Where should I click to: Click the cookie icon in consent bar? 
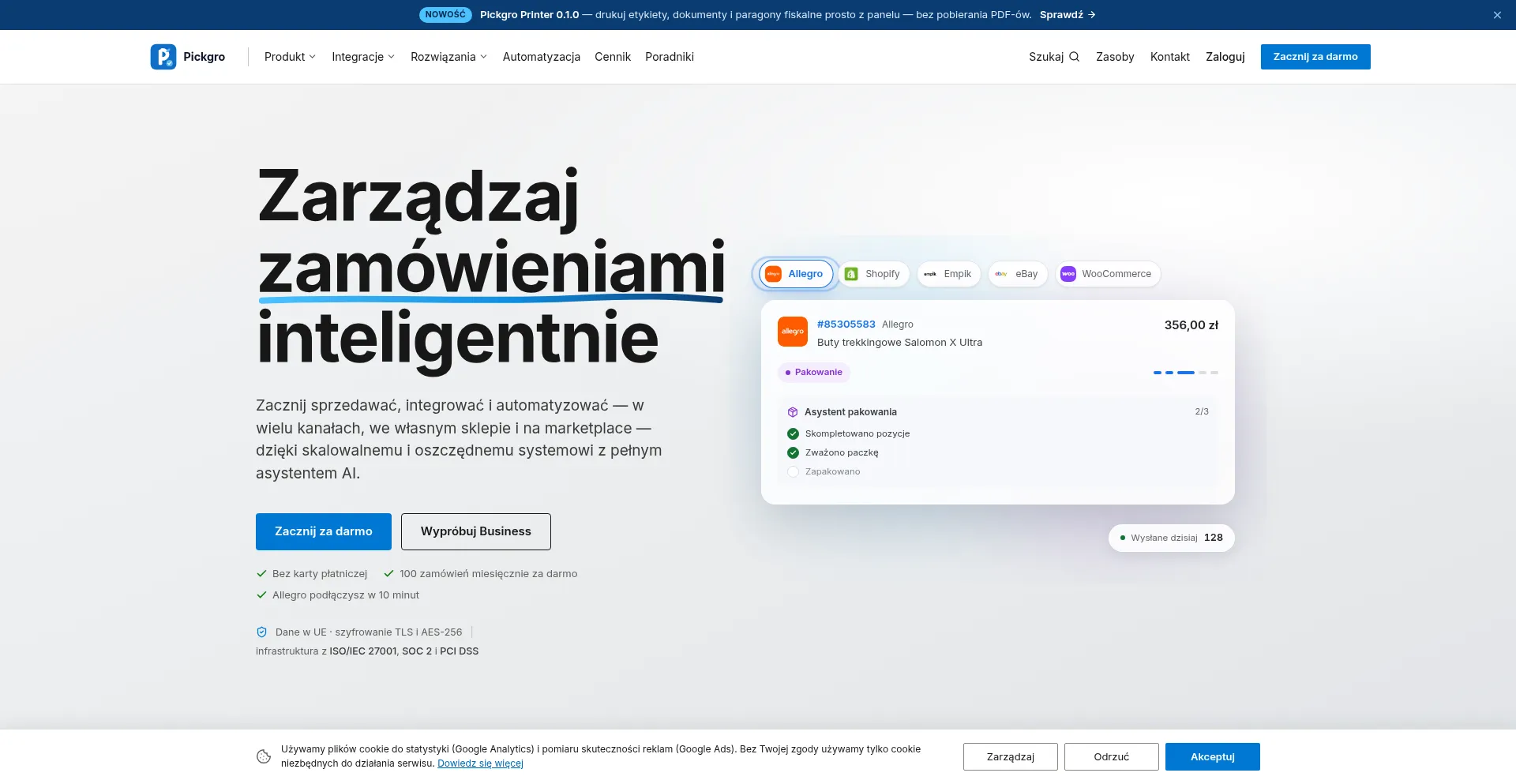(x=264, y=756)
